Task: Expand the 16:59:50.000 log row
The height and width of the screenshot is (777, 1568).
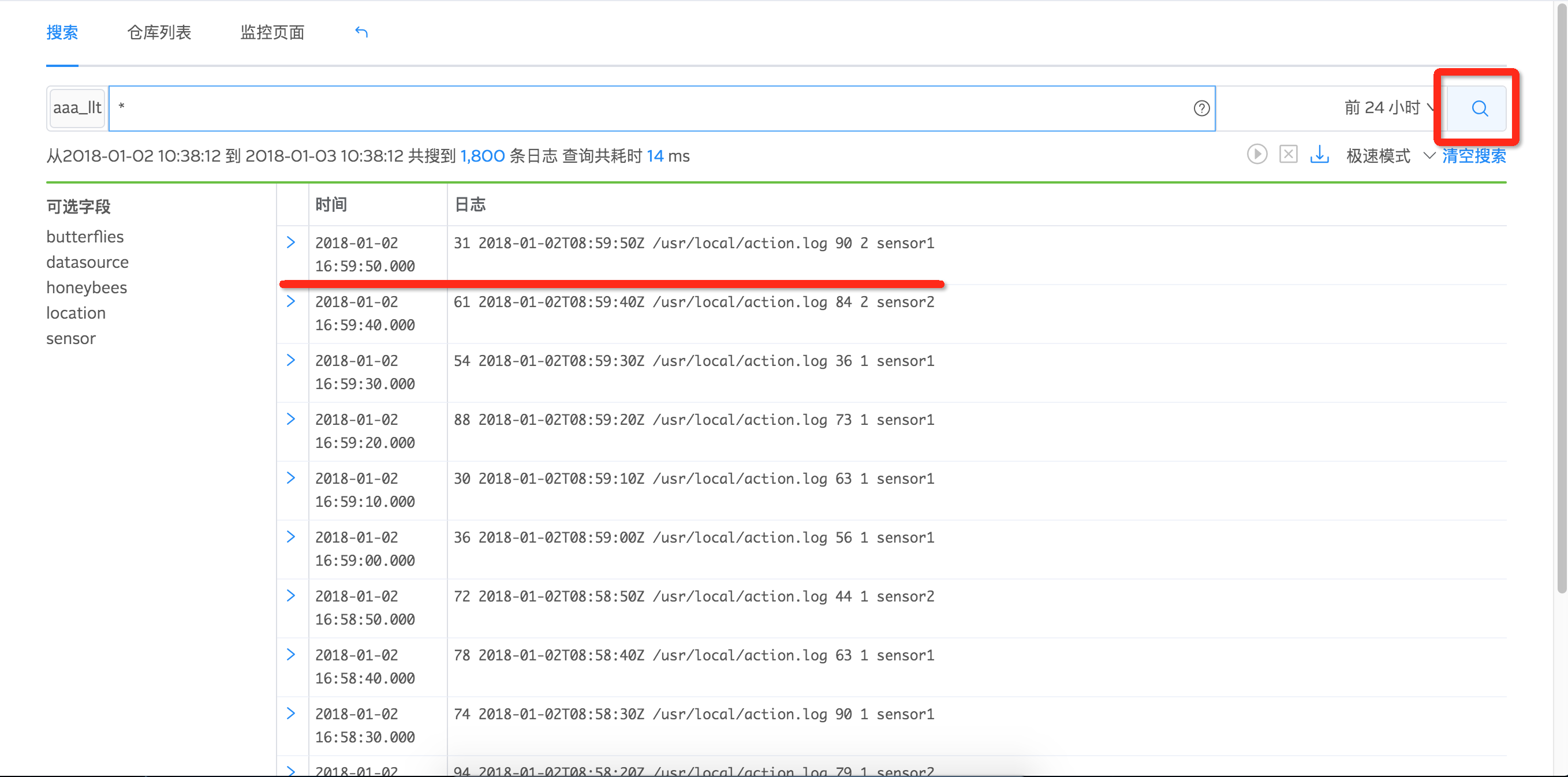Action: coord(291,242)
